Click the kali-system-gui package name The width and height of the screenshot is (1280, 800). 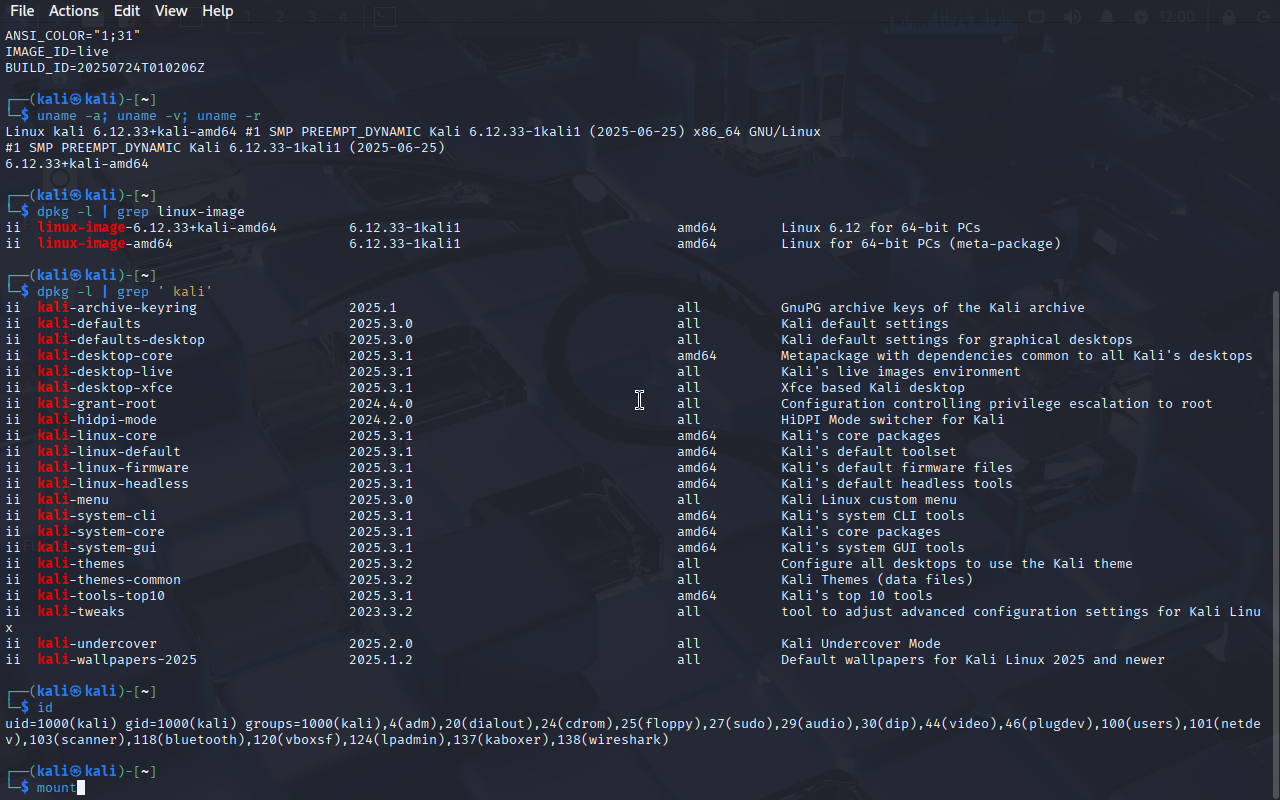97,548
